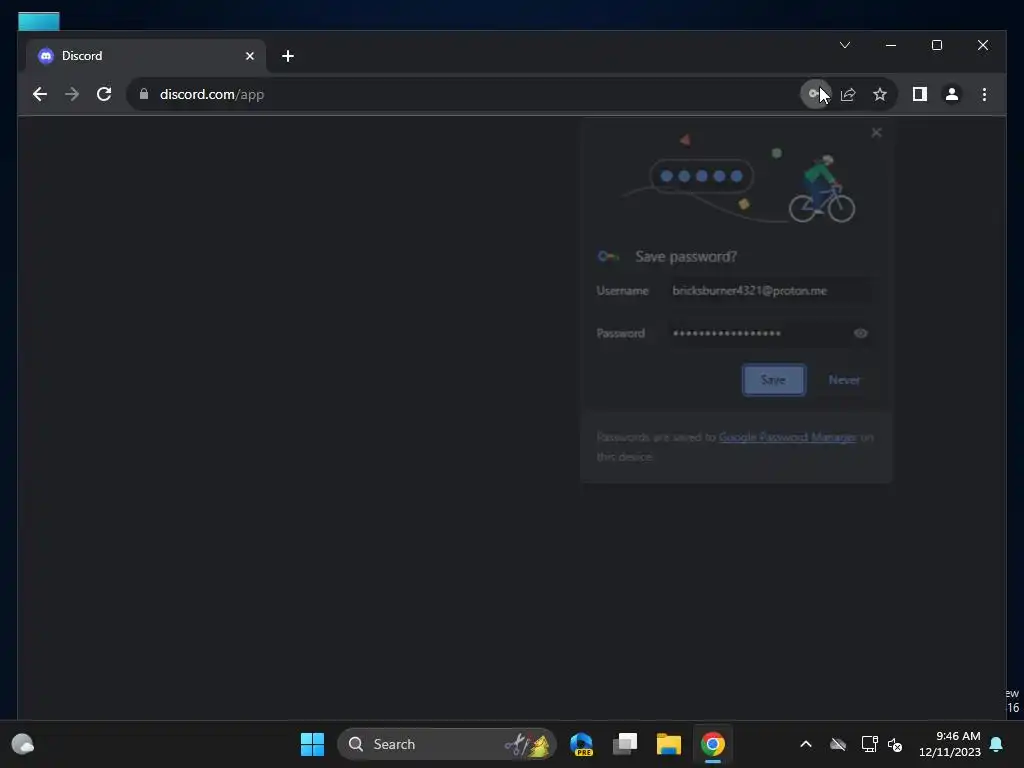Close the Discord tab
The width and height of the screenshot is (1024, 768).
click(249, 56)
